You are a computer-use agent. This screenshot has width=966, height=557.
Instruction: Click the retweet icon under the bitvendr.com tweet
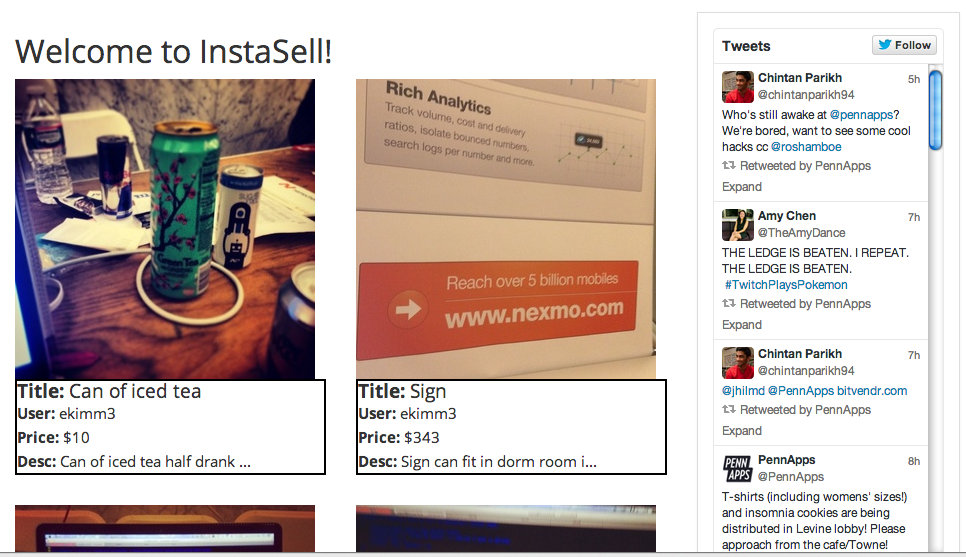coord(729,409)
